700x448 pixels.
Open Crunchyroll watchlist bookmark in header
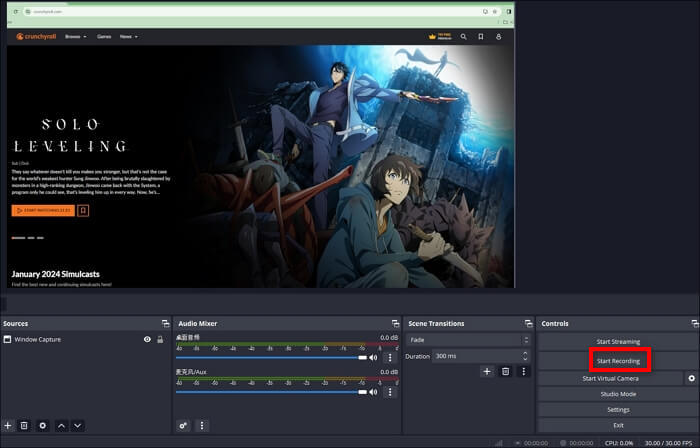pos(481,37)
